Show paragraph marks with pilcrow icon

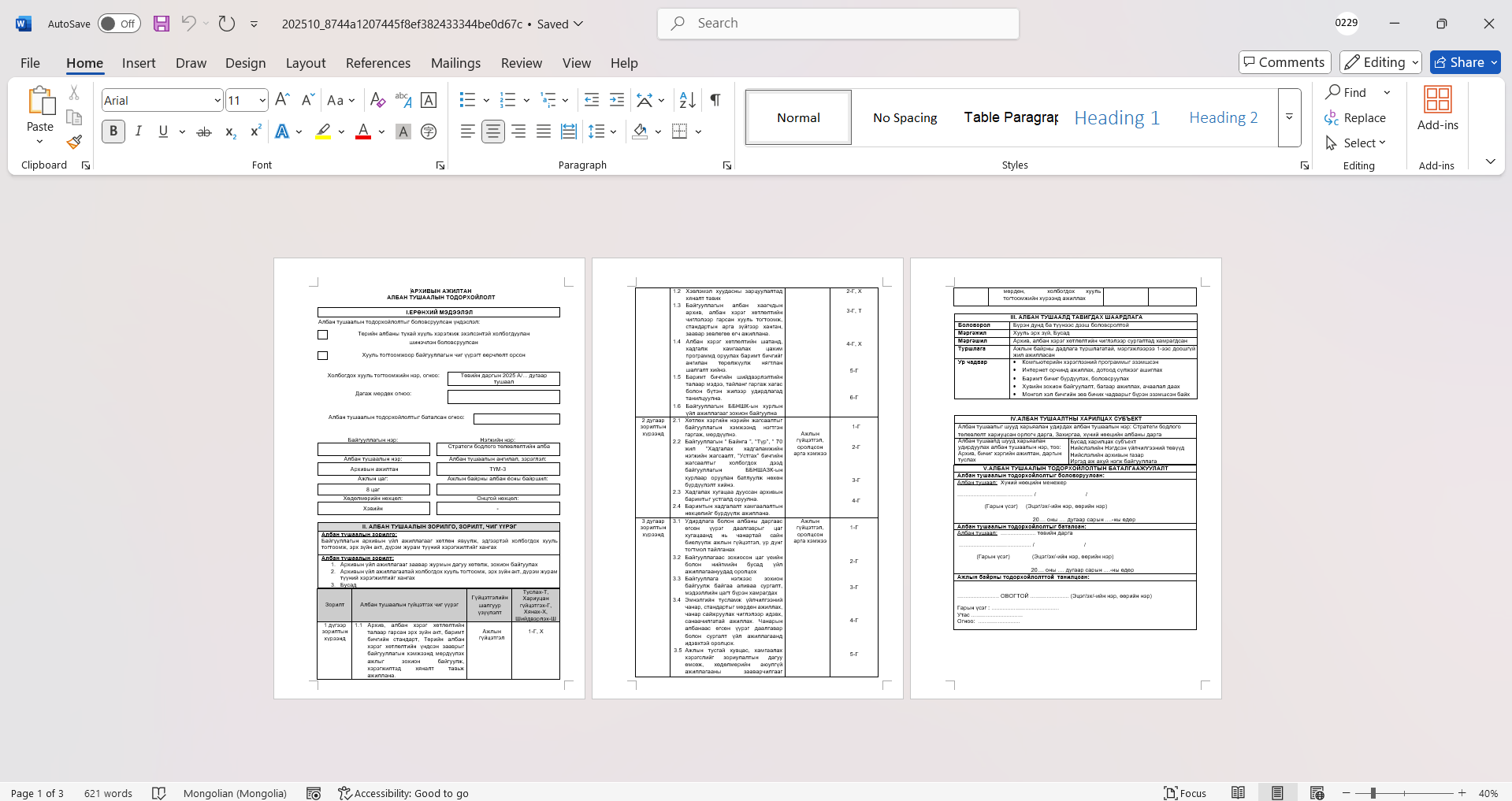(x=715, y=100)
